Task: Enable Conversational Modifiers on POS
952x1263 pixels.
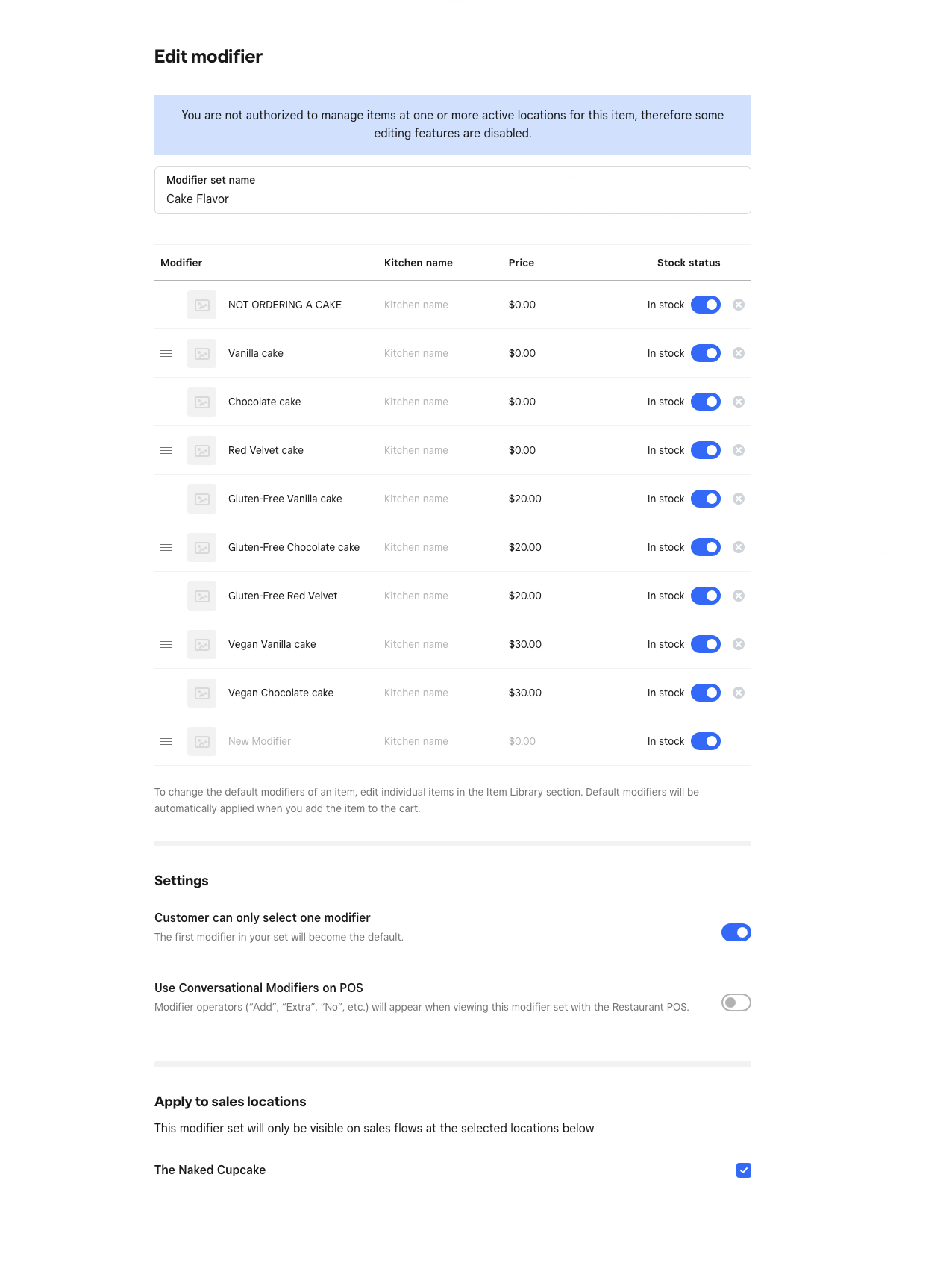Action: (736, 1002)
